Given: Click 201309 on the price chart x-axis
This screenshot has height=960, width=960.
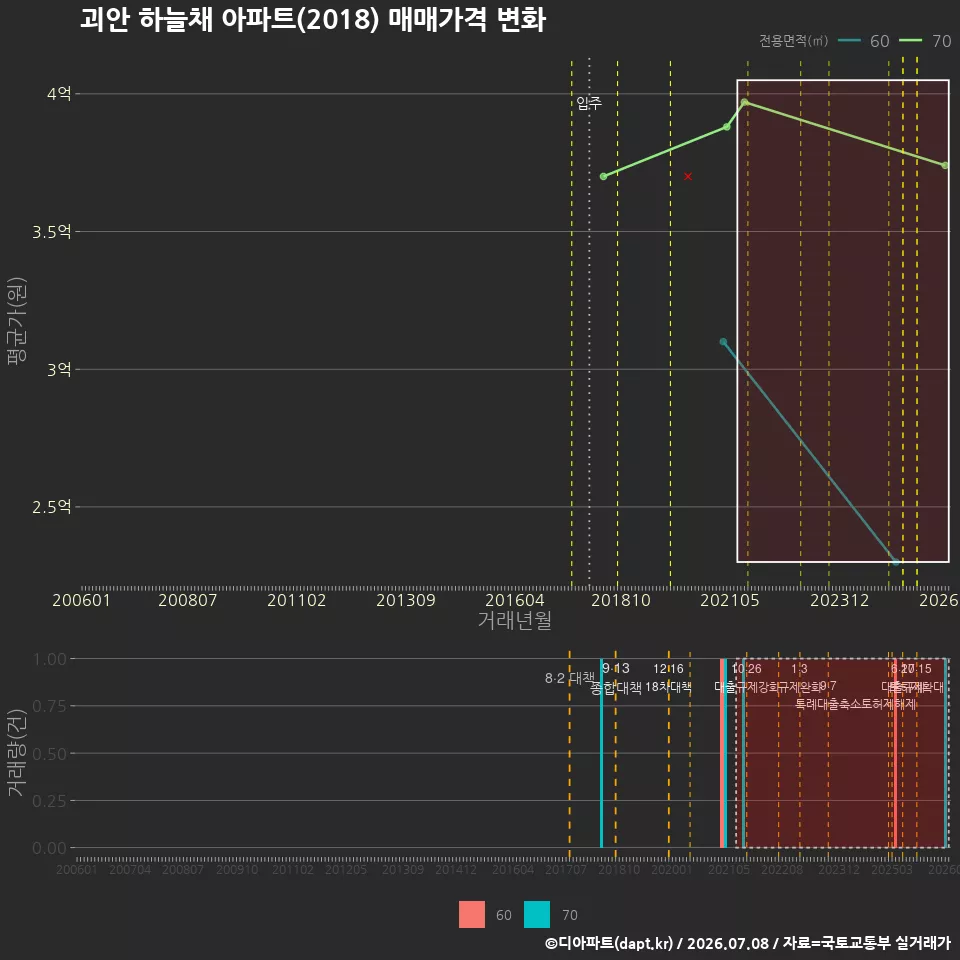Looking at the screenshot, I should [x=406, y=600].
